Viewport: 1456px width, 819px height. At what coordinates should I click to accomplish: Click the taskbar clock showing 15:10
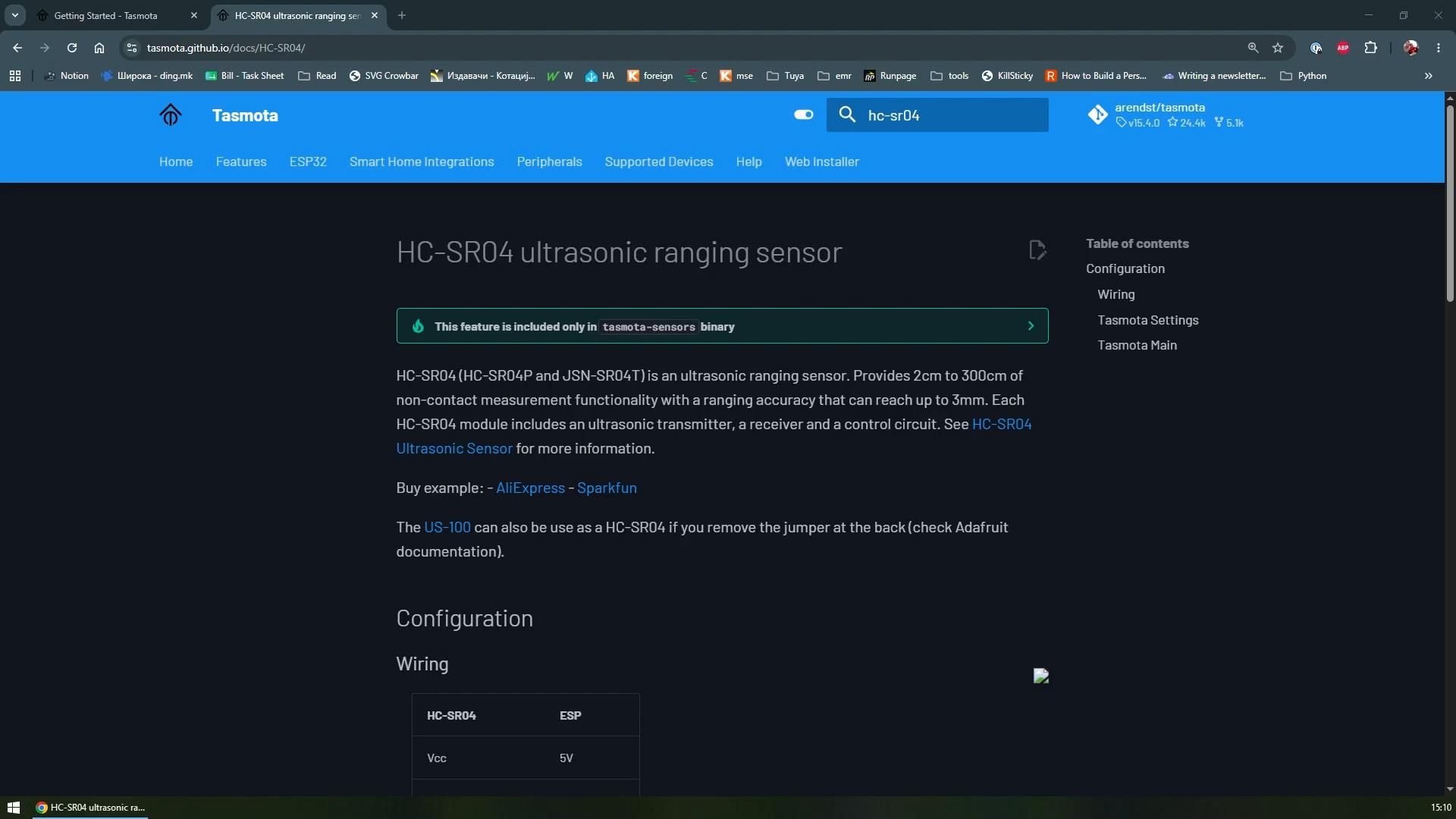(x=1441, y=808)
